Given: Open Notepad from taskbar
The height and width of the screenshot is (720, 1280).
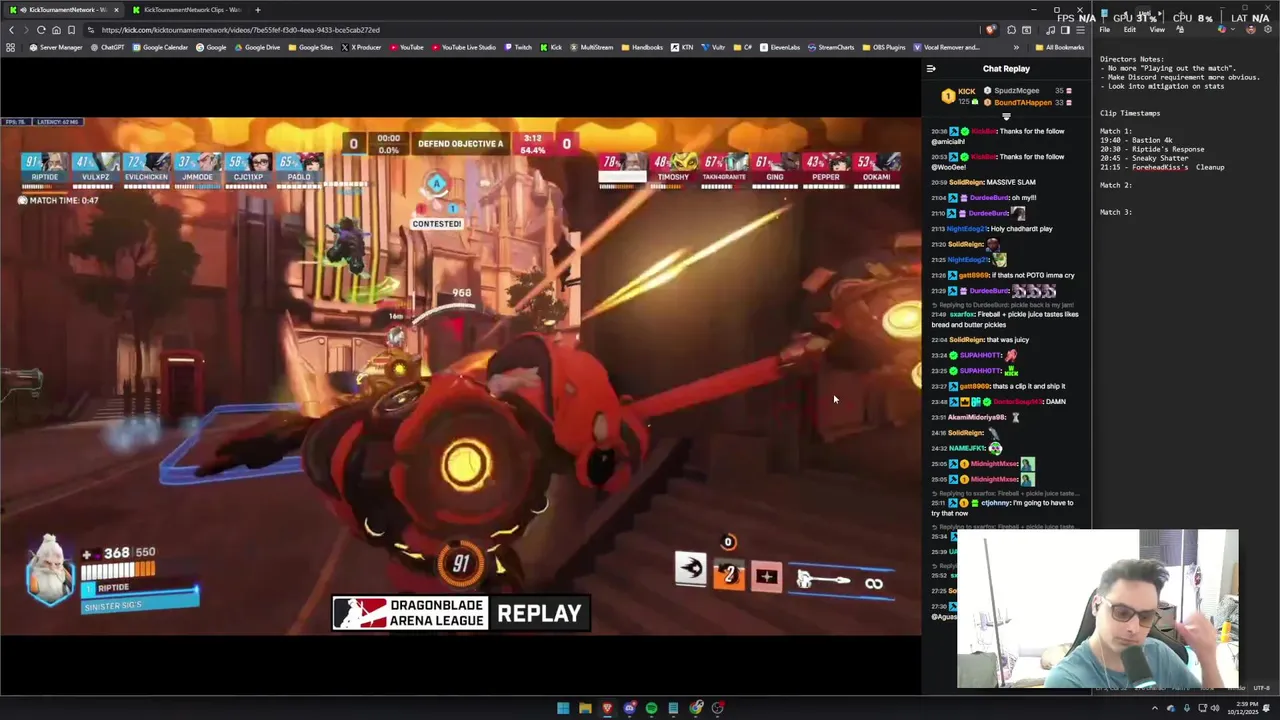Looking at the screenshot, I should (673, 708).
